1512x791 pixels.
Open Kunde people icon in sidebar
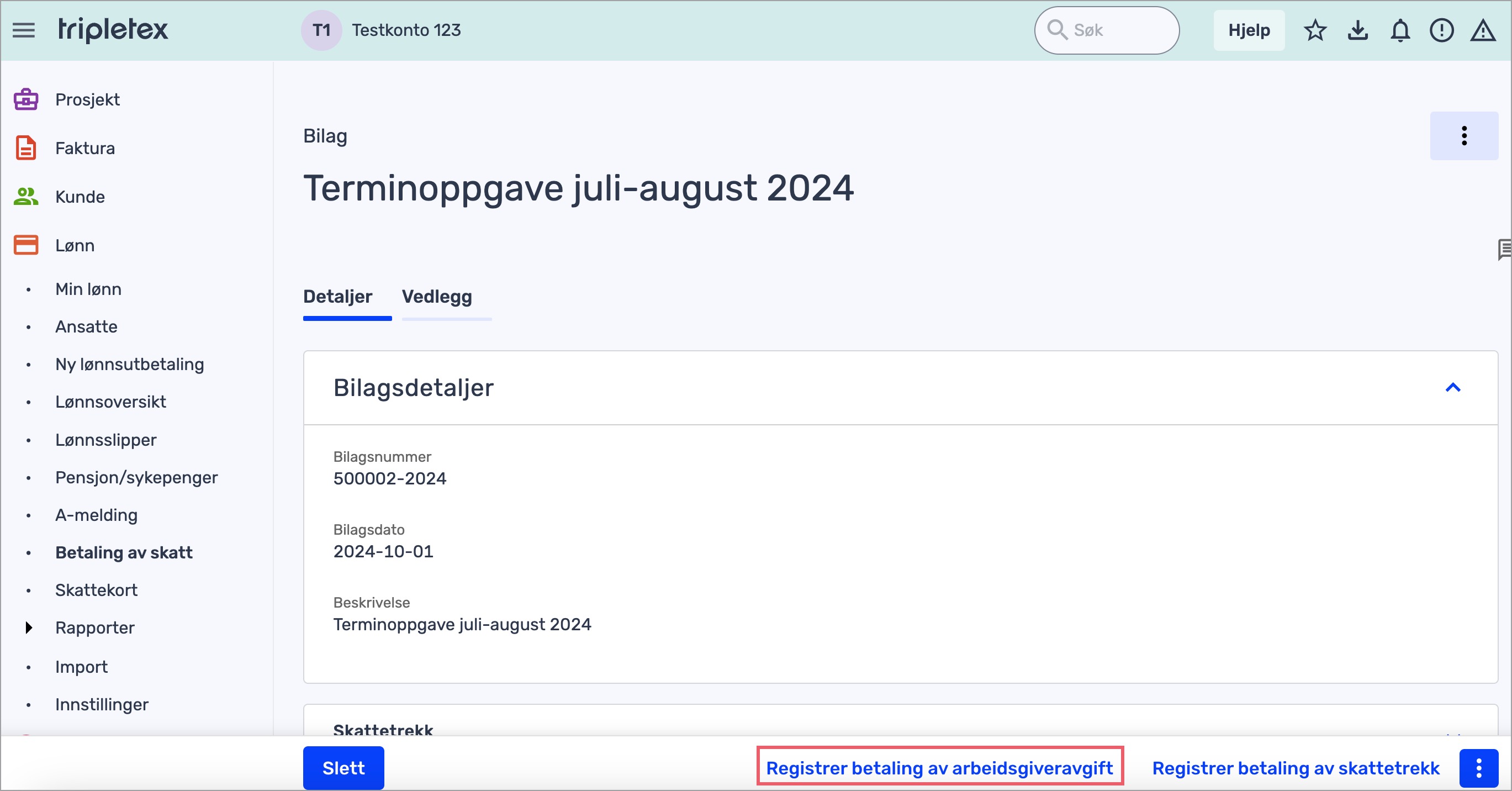coord(26,197)
